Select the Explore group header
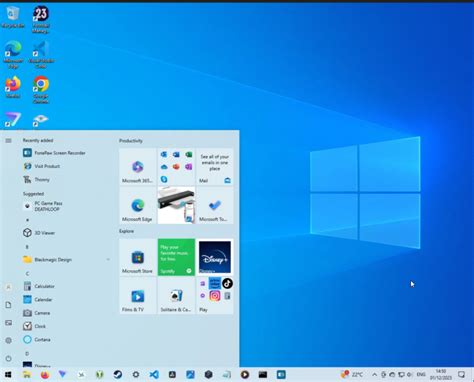 (126, 231)
